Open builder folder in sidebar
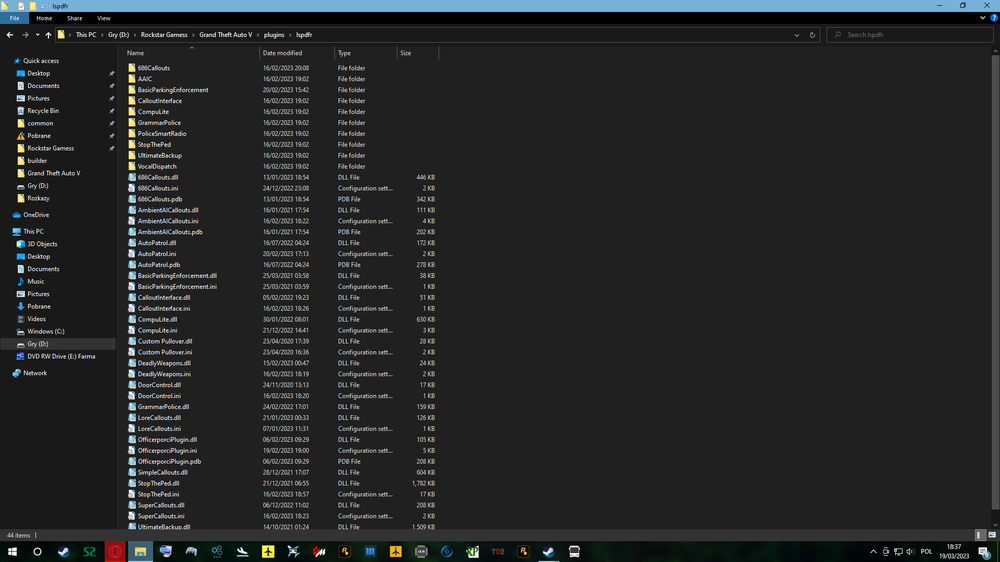This screenshot has height=562, width=1000. coord(37,161)
